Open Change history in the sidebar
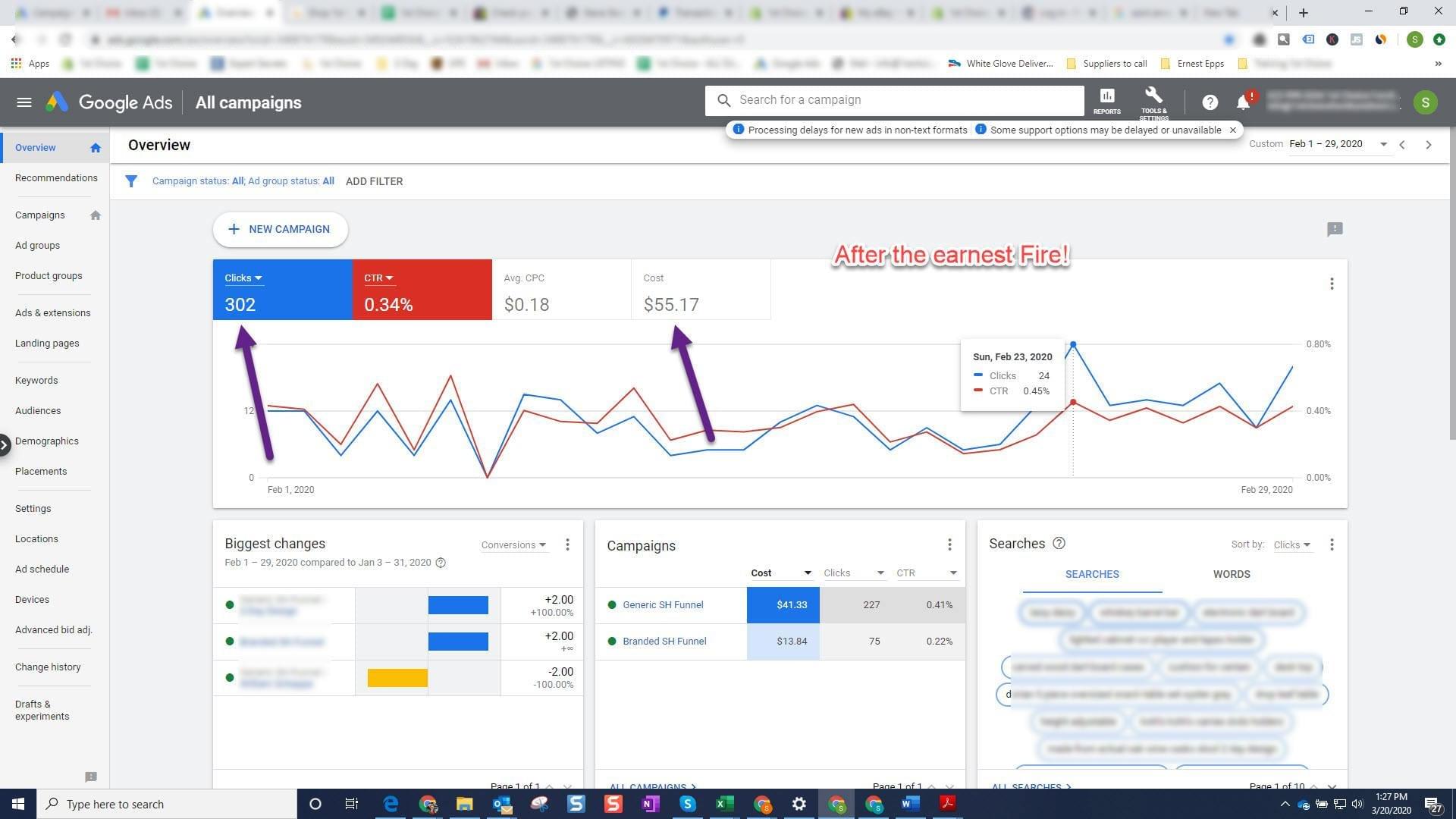The image size is (1456, 819). [48, 667]
